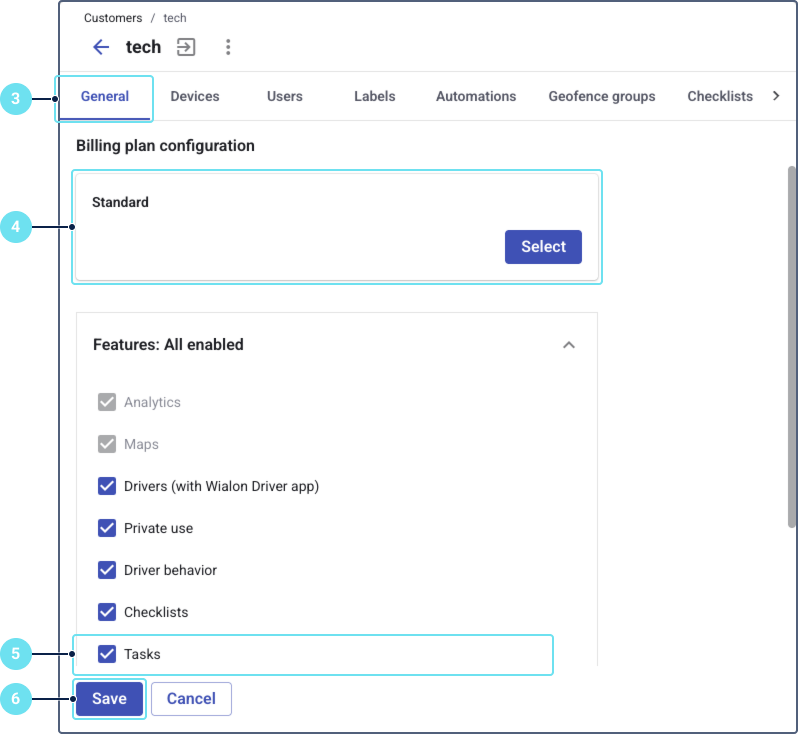Viewport: 798px width, 734px height.
Task: Click the Customers breadcrumb link
Action: click(x=112, y=18)
